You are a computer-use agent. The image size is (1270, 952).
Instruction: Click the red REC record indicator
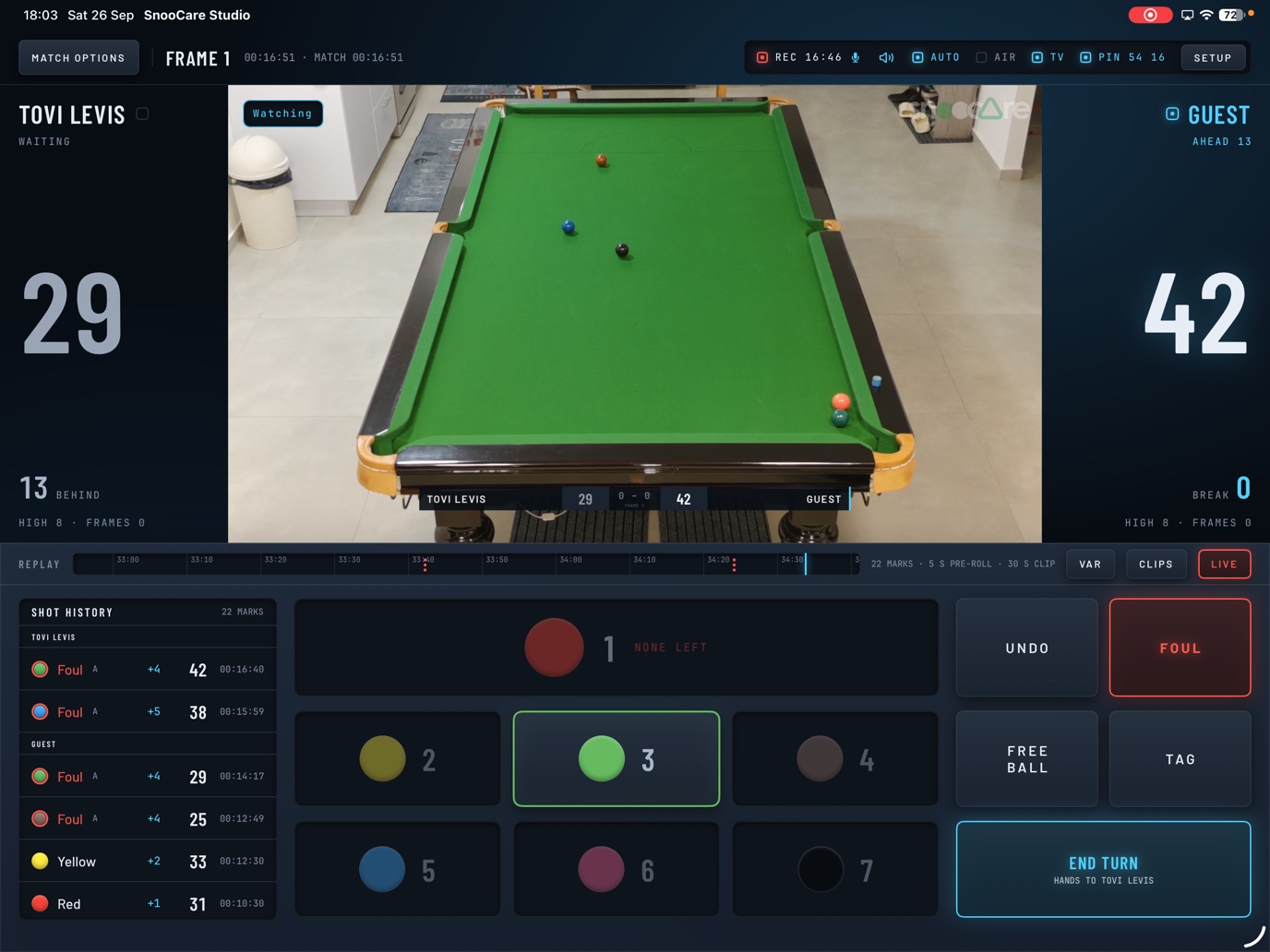tap(762, 57)
